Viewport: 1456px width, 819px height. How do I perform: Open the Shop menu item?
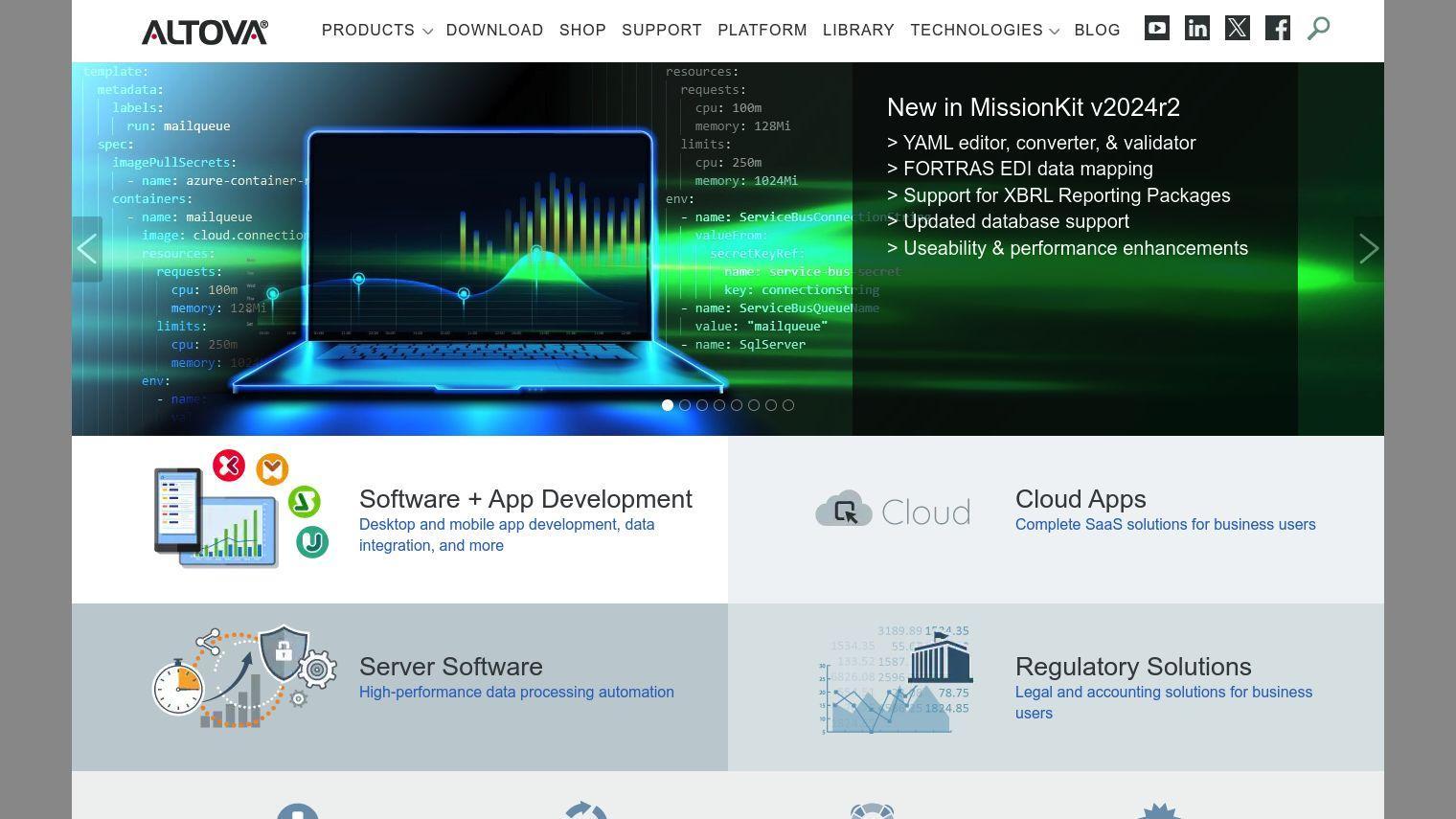[582, 31]
